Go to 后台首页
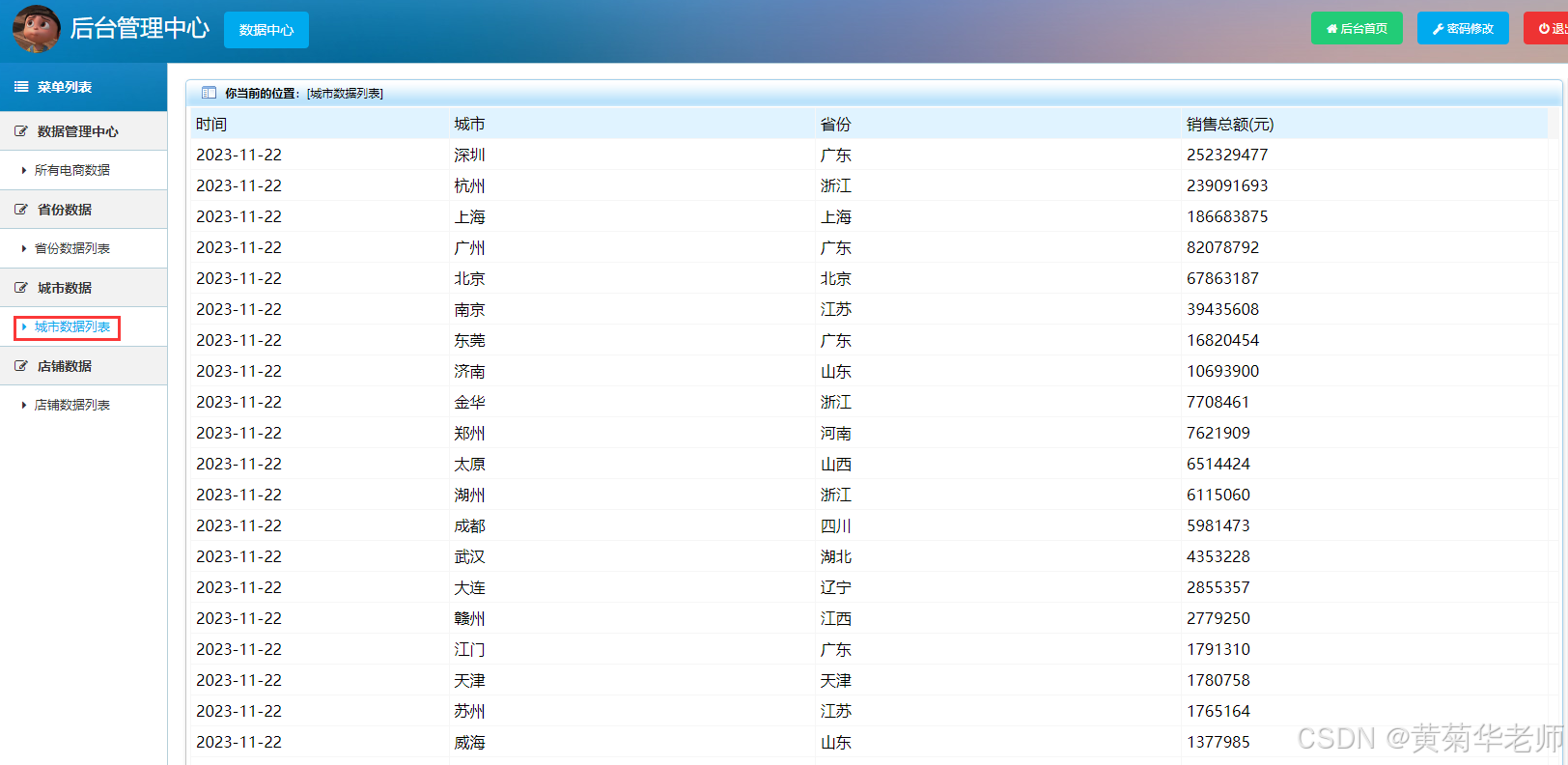This screenshot has width=1568, height=765. (1357, 28)
